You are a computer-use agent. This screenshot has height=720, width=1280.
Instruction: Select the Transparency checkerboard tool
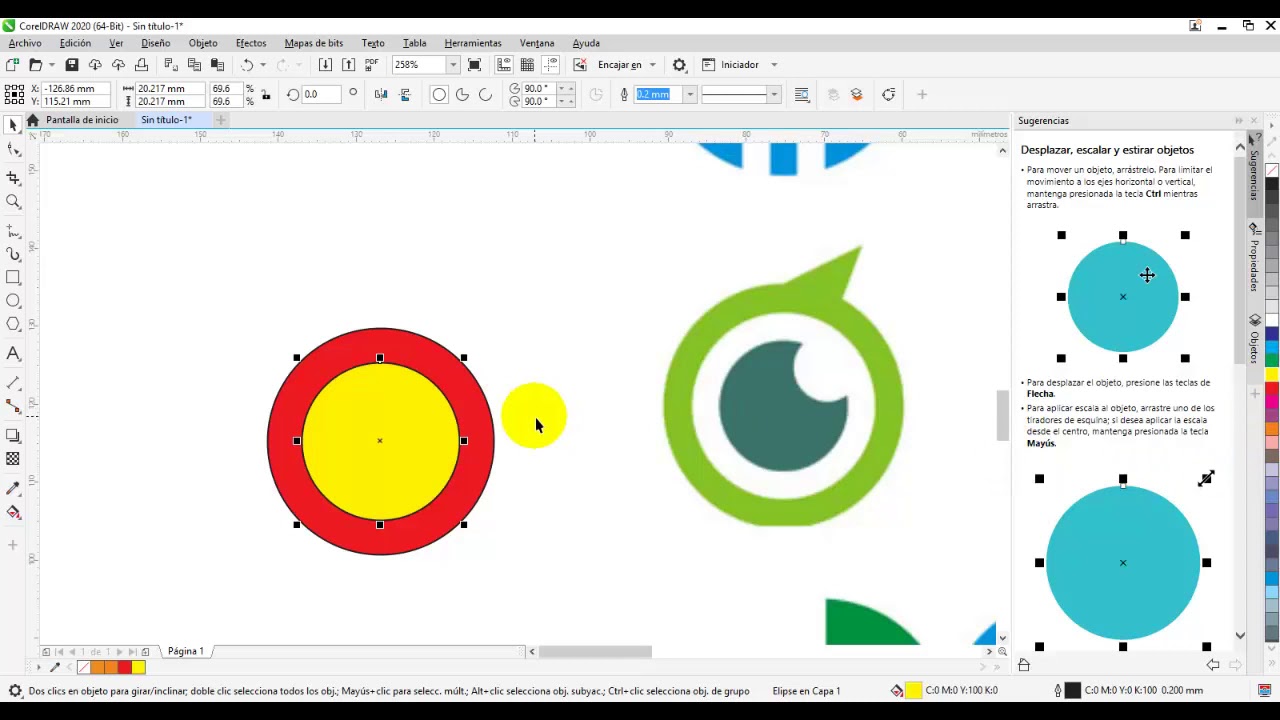click(x=13, y=459)
